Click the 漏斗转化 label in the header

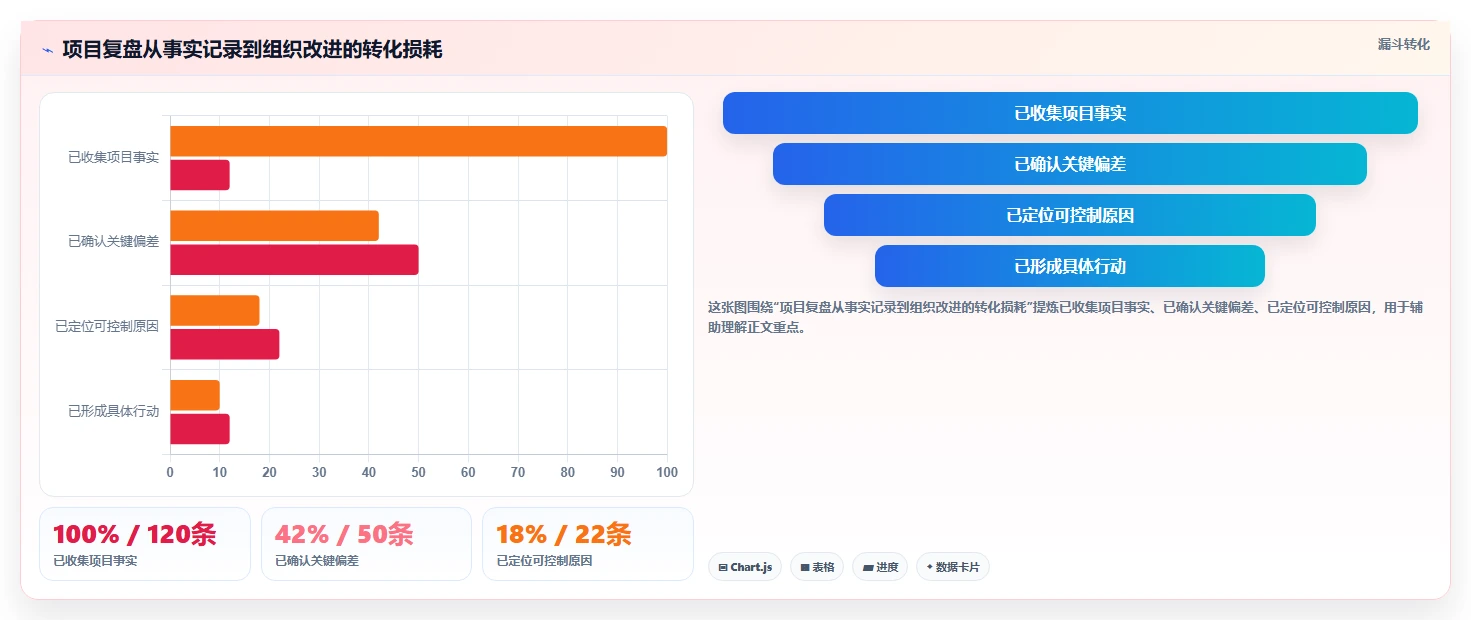click(1404, 44)
